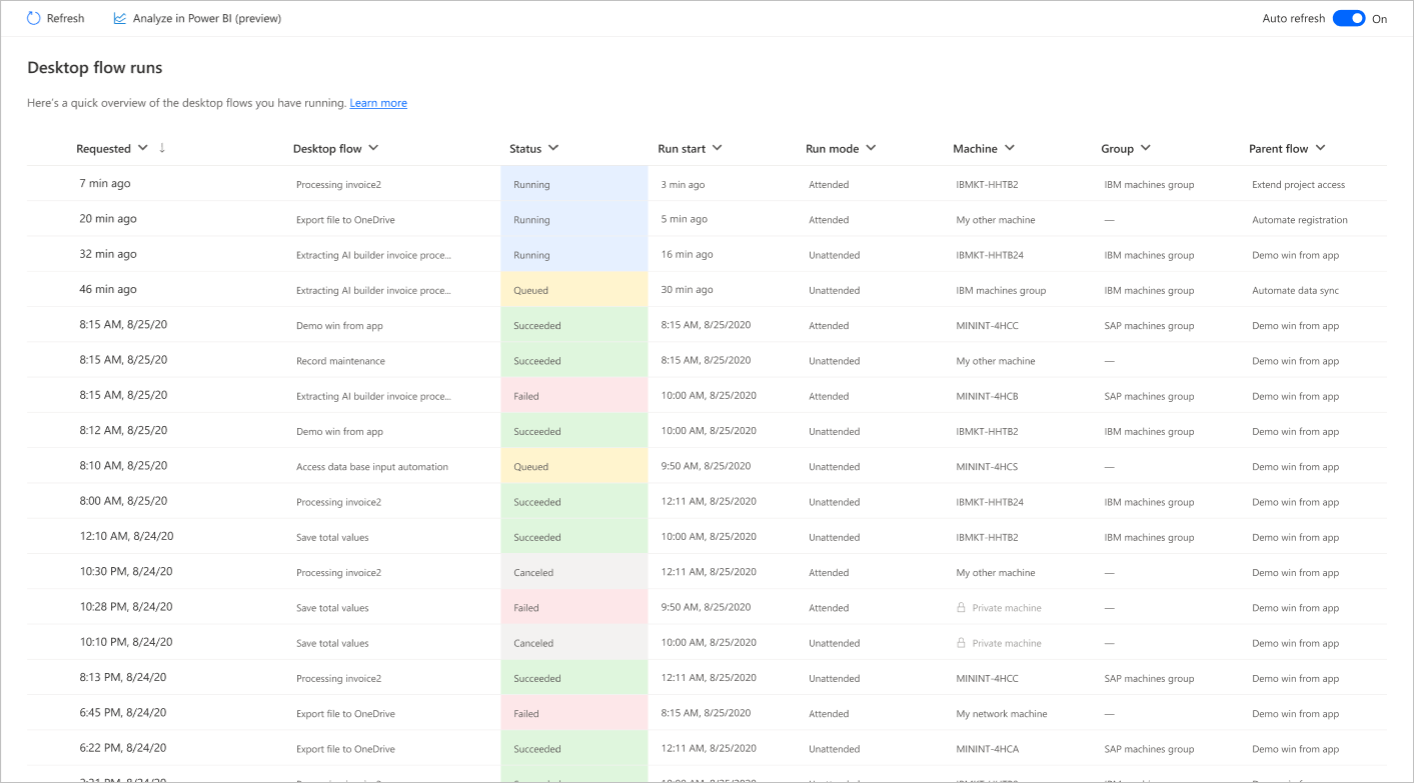
Task: Click the 8:12 AM, 8/25/20 requested cell
Action: click(123, 430)
